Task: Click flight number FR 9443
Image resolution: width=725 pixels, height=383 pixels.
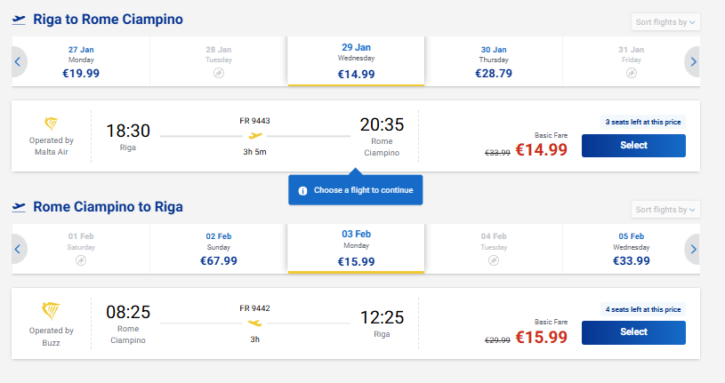Action: 255,121
